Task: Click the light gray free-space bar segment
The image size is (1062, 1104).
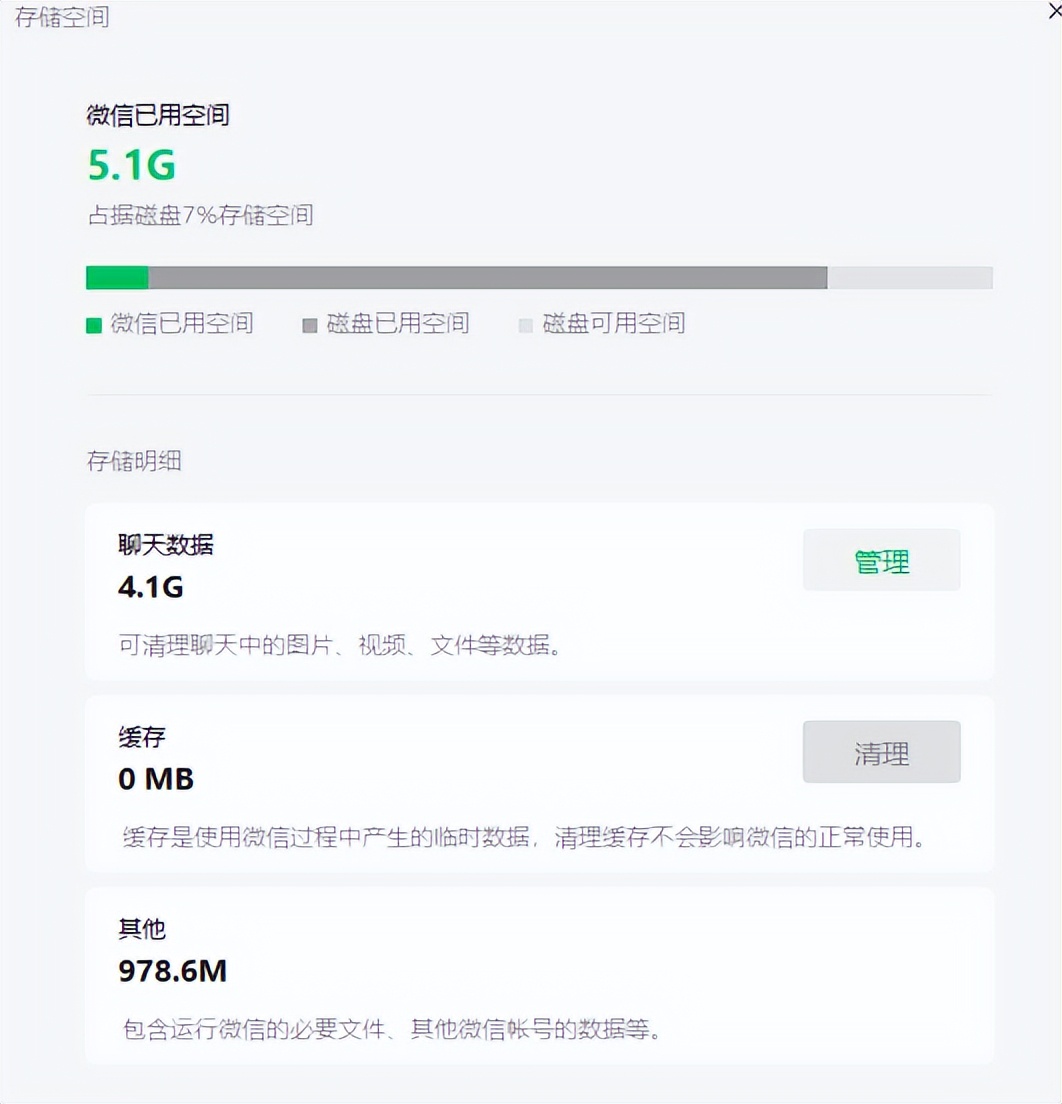Action: (x=909, y=277)
